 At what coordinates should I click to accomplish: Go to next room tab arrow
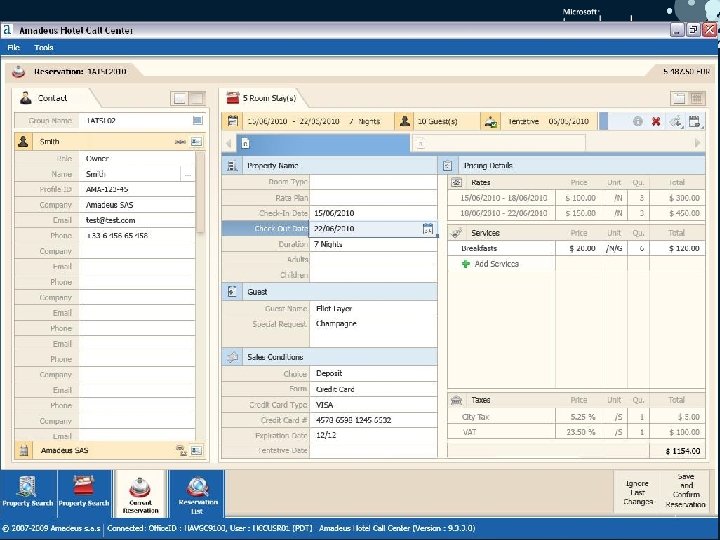click(698, 143)
